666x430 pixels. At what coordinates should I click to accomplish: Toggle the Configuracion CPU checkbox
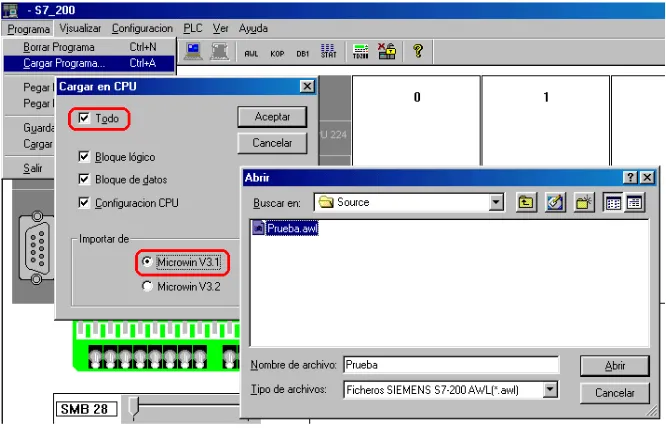coord(84,203)
